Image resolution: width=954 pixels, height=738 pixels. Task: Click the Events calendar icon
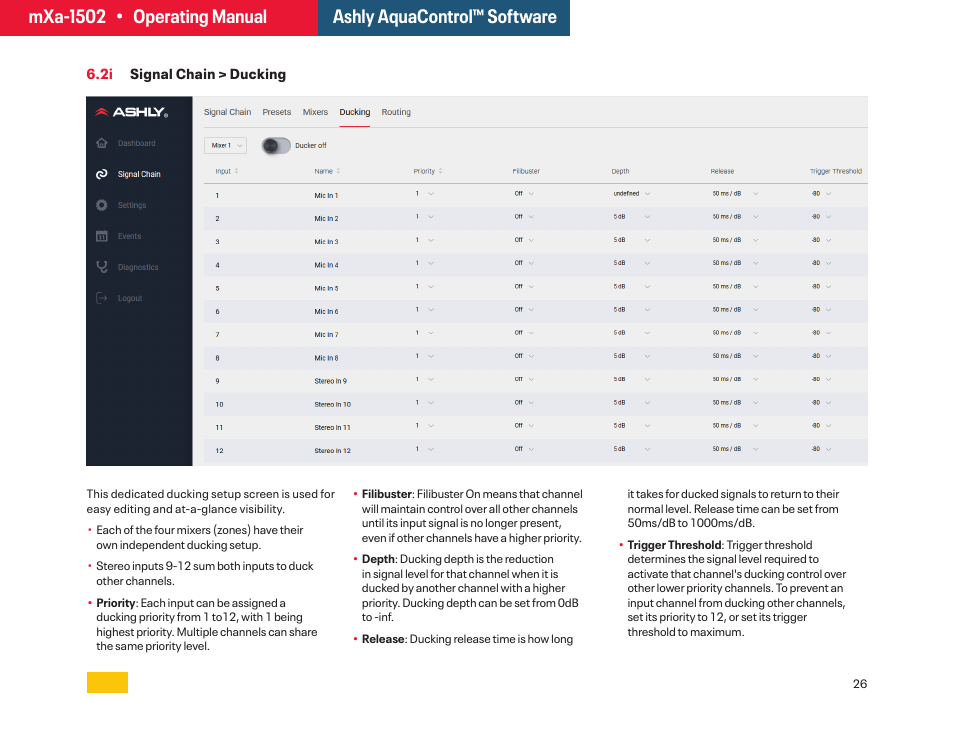(102, 236)
